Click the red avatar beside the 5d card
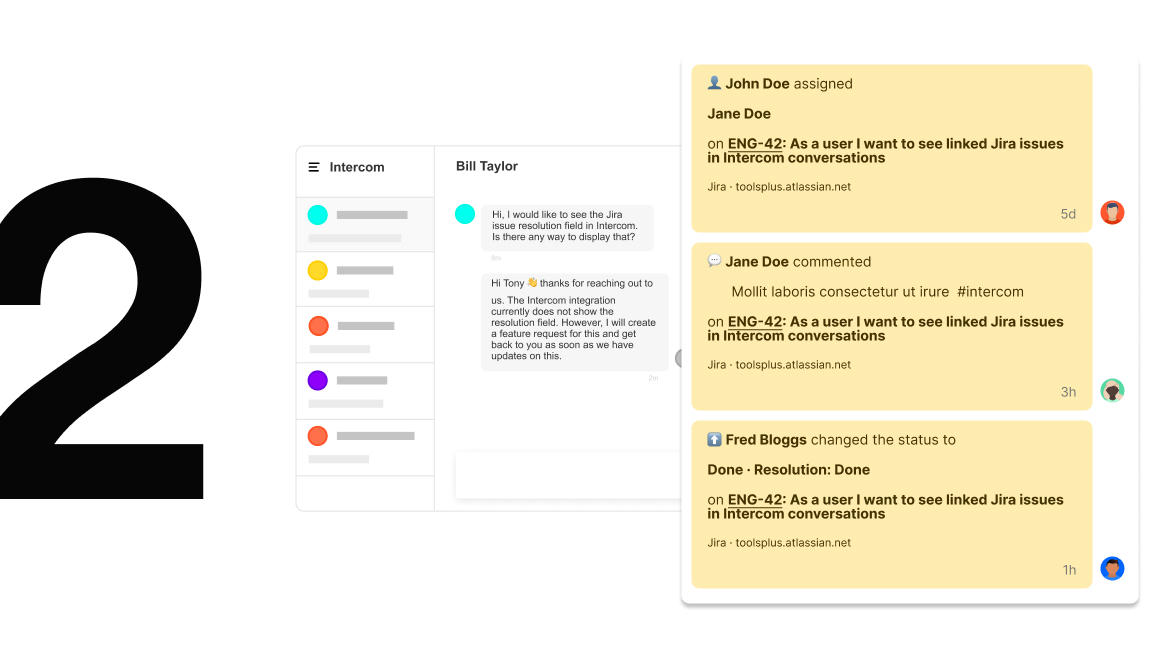1160x658 pixels. click(1112, 212)
